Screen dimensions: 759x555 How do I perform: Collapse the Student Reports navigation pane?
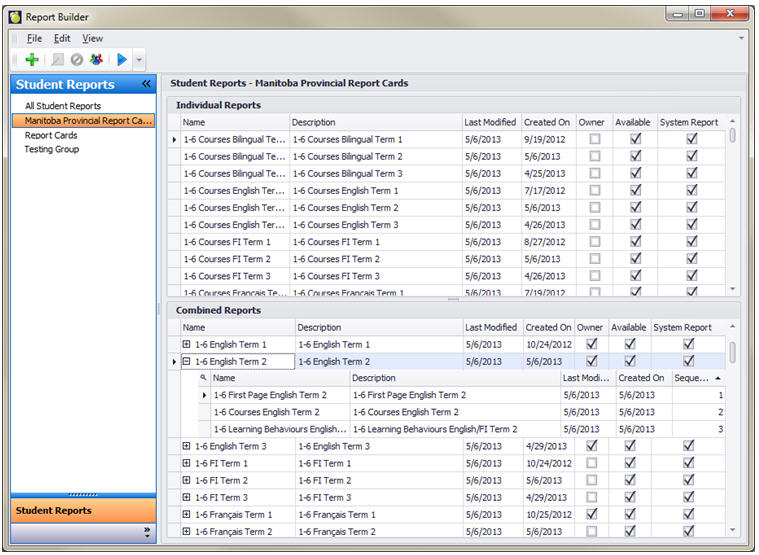[x=146, y=85]
